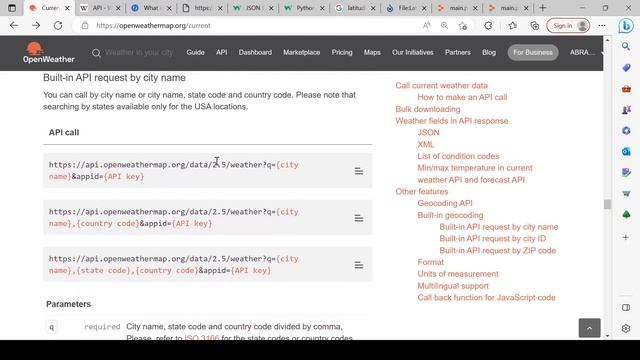Go back with the browser back arrow
The image size is (640, 360).
point(14,25)
